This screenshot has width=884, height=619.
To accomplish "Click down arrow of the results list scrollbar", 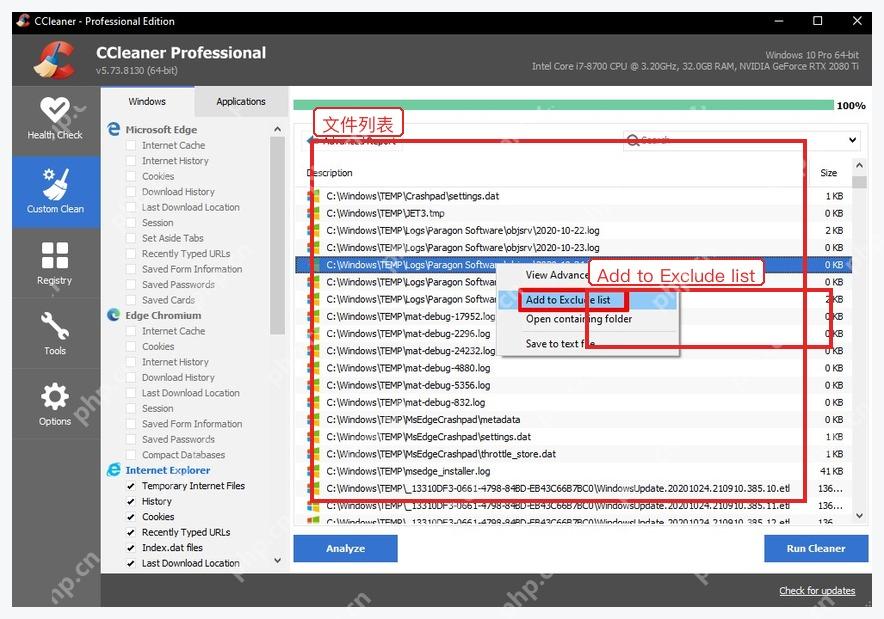I will 859,515.
